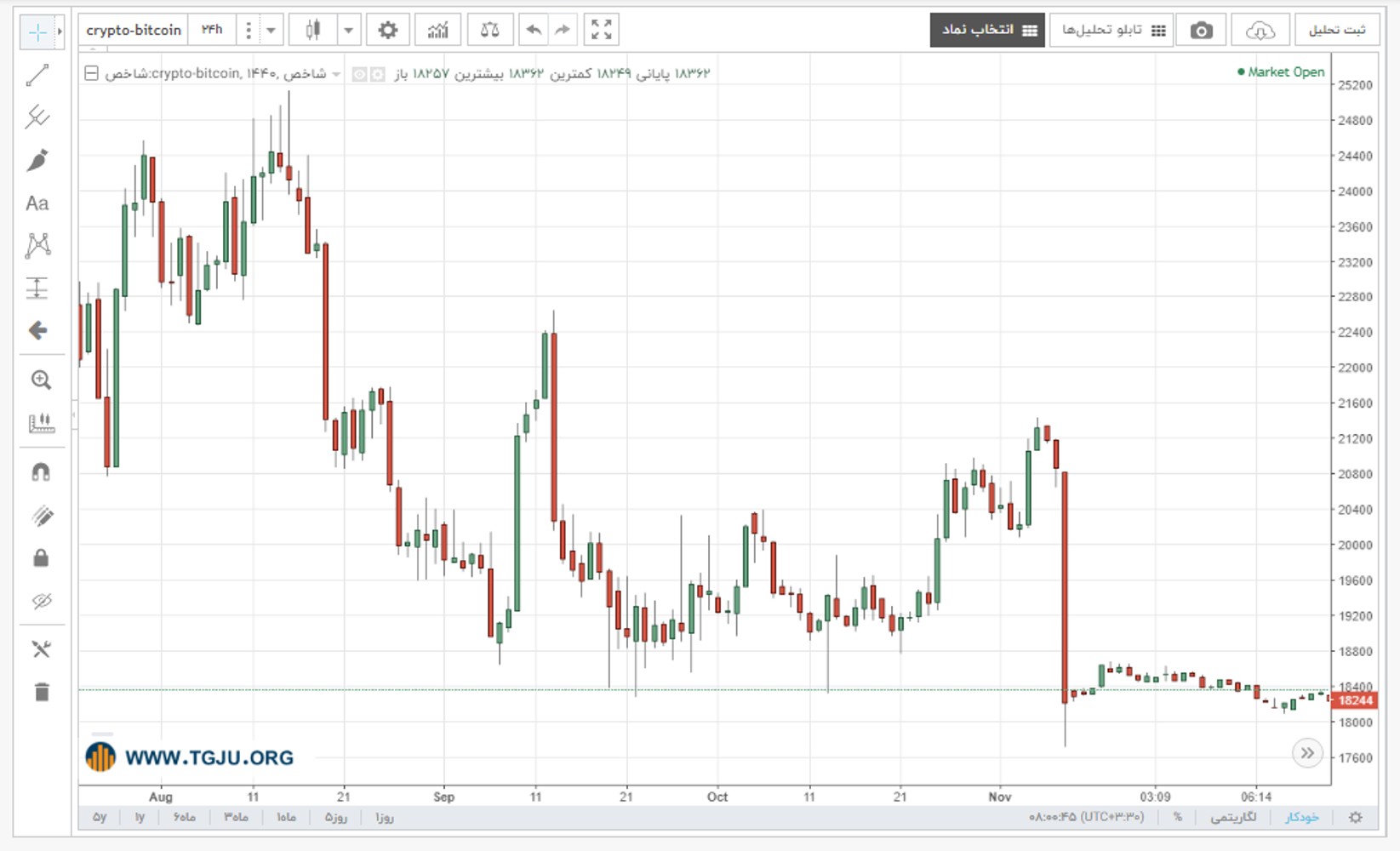Image resolution: width=1400 pixels, height=851 pixels.
Task: Select the 1y time range
Action: (140, 817)
